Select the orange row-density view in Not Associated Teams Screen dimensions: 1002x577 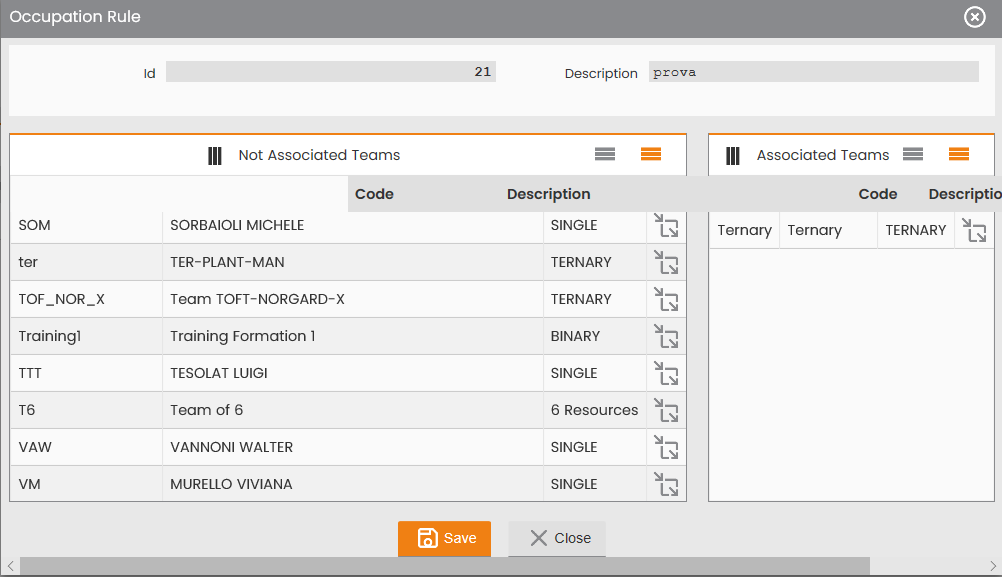(x=651, y=154)
